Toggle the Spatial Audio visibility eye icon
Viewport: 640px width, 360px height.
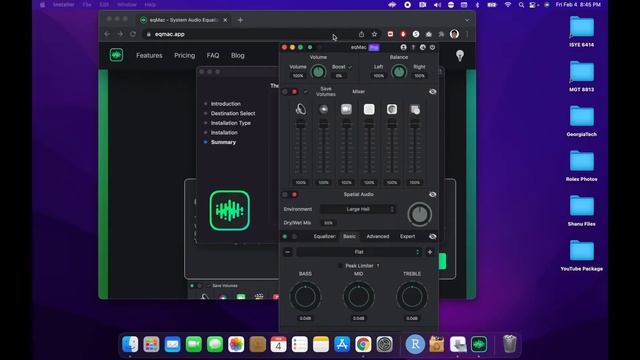click(433, 195)
